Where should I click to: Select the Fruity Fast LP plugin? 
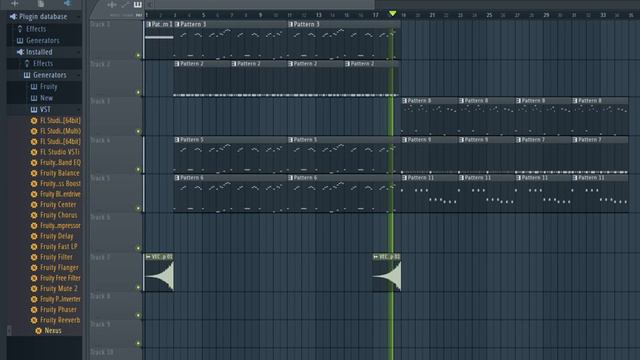pos(58,247)
